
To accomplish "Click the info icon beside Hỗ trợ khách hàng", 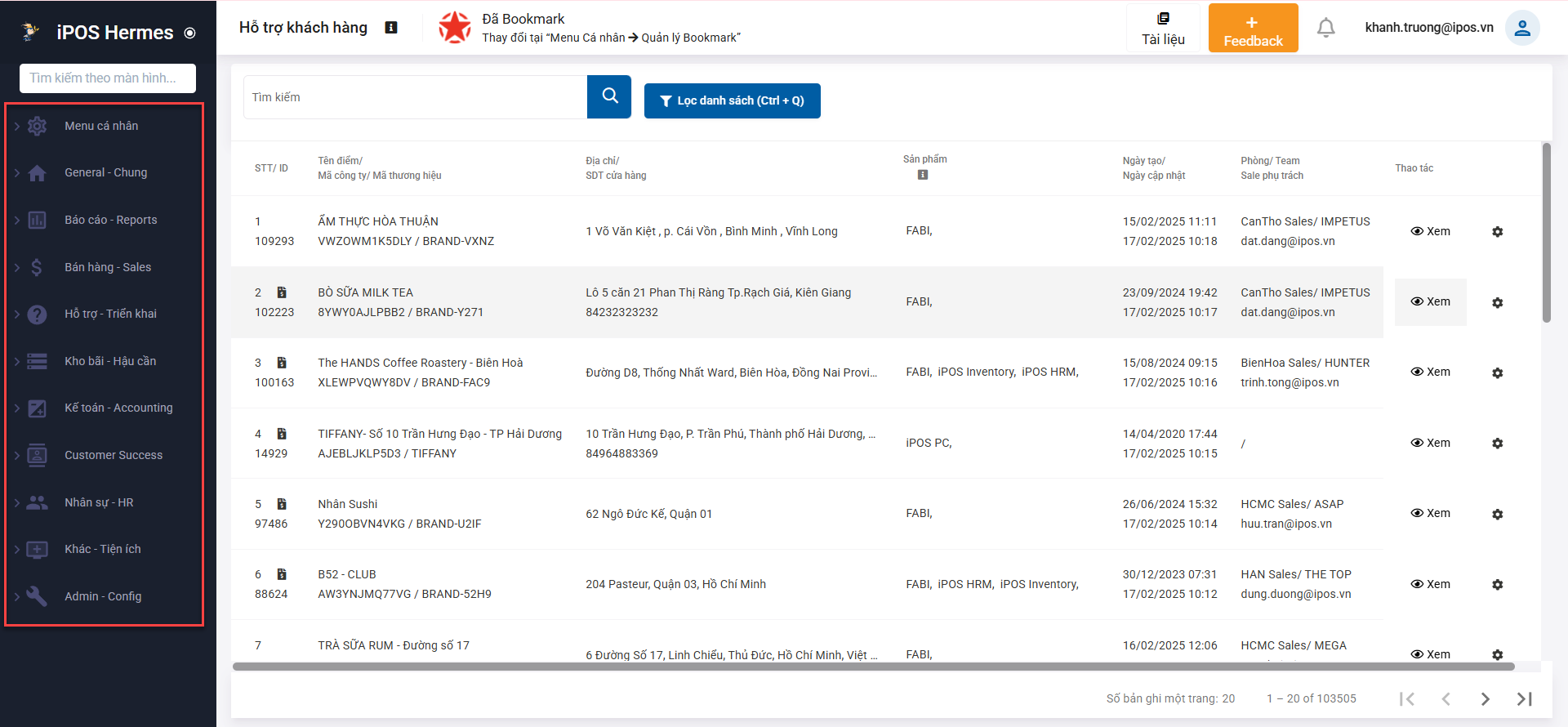I will (391, 28).
